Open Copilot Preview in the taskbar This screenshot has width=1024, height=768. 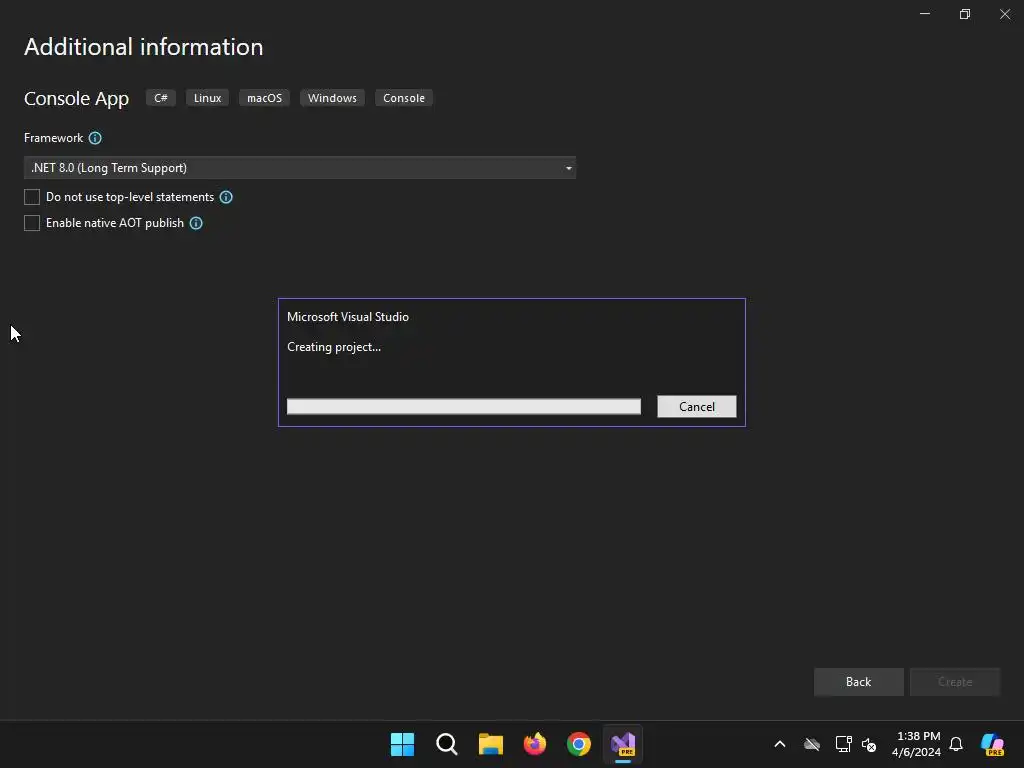click(993, 744)
